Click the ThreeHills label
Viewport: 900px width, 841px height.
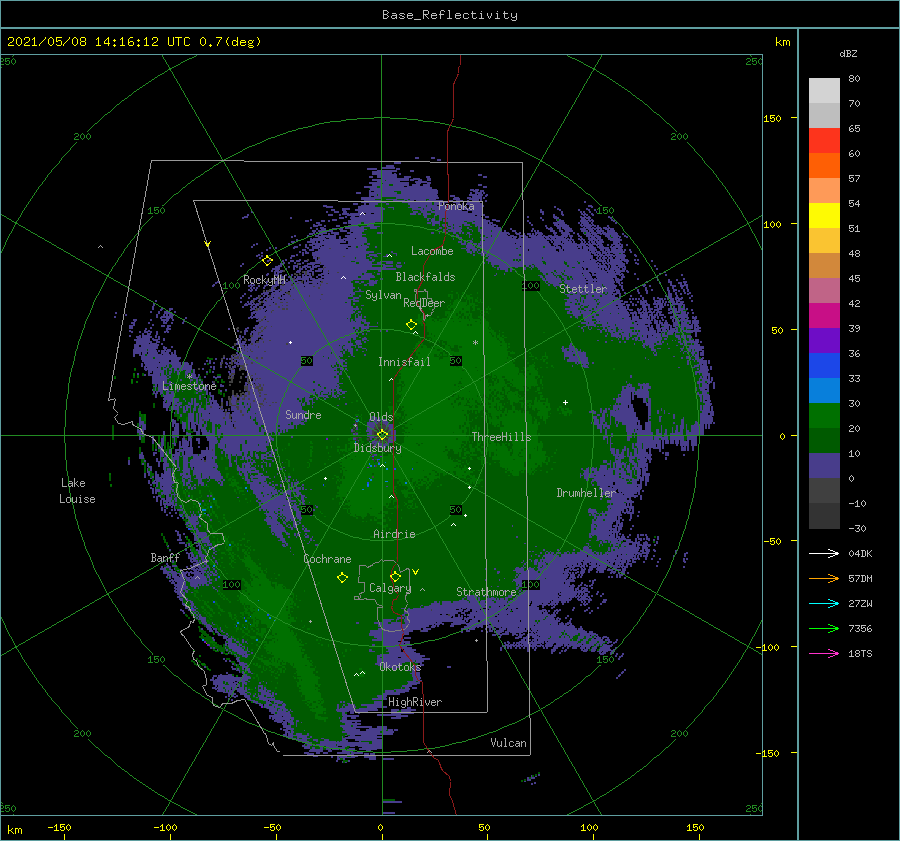[x=502, y=437]
